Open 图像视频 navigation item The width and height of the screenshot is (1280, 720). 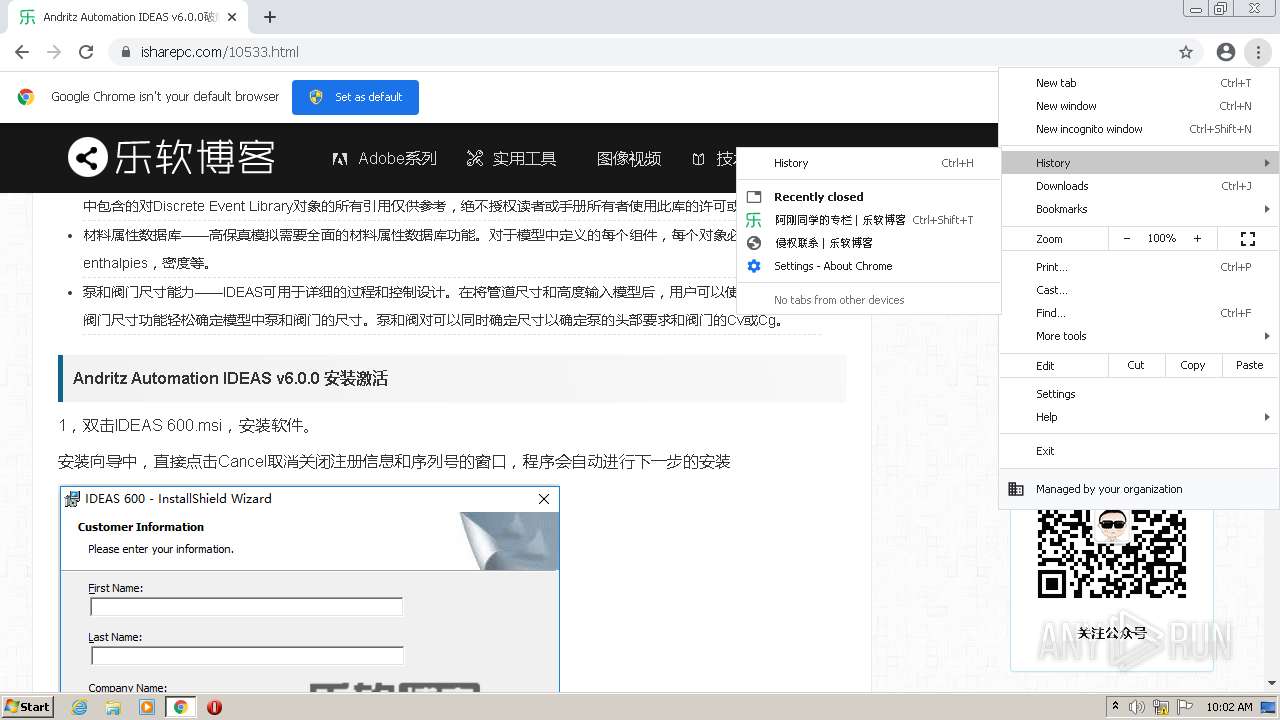tap(629, 158)
